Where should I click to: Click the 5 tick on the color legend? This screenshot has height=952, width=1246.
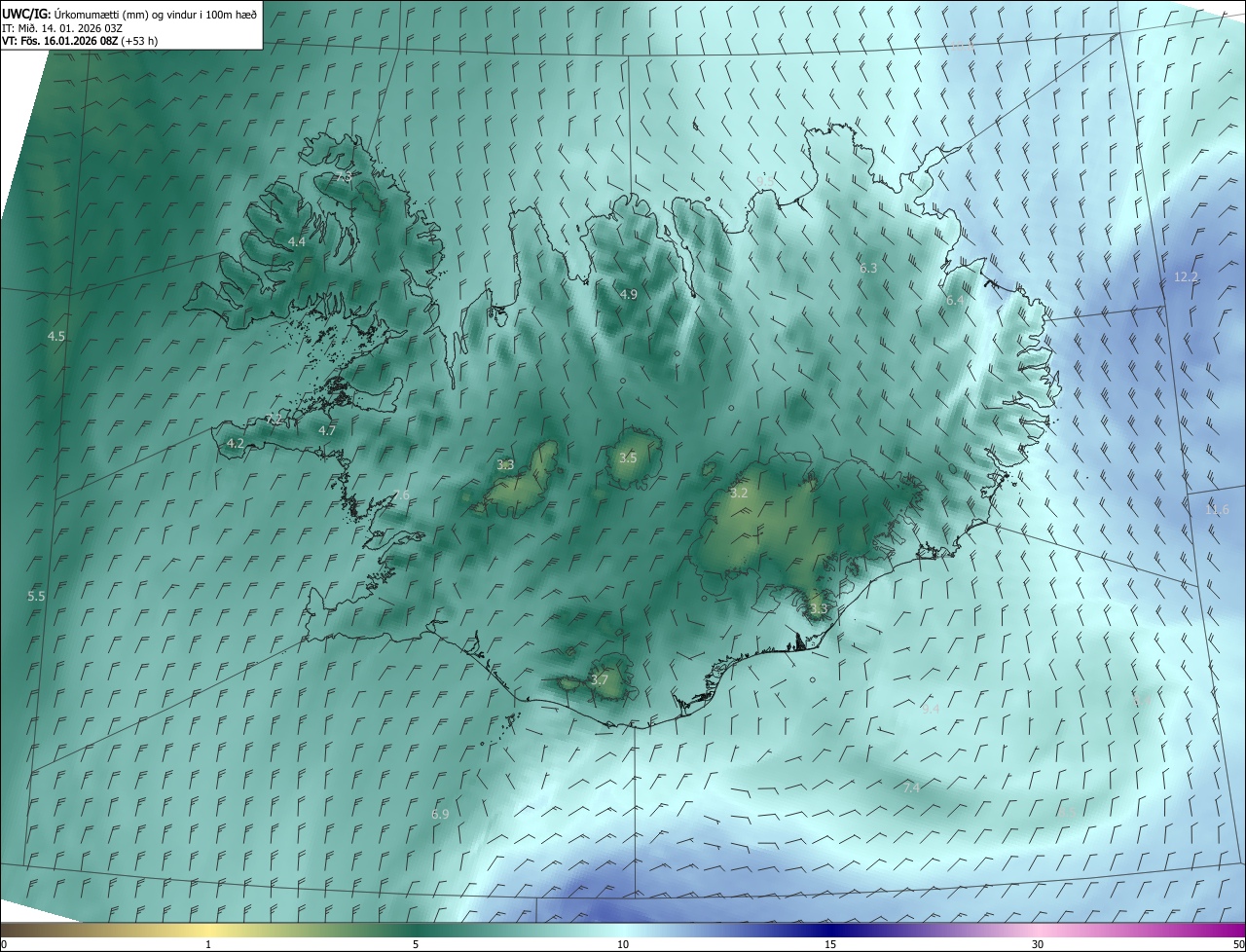click(x=416, y=944)
